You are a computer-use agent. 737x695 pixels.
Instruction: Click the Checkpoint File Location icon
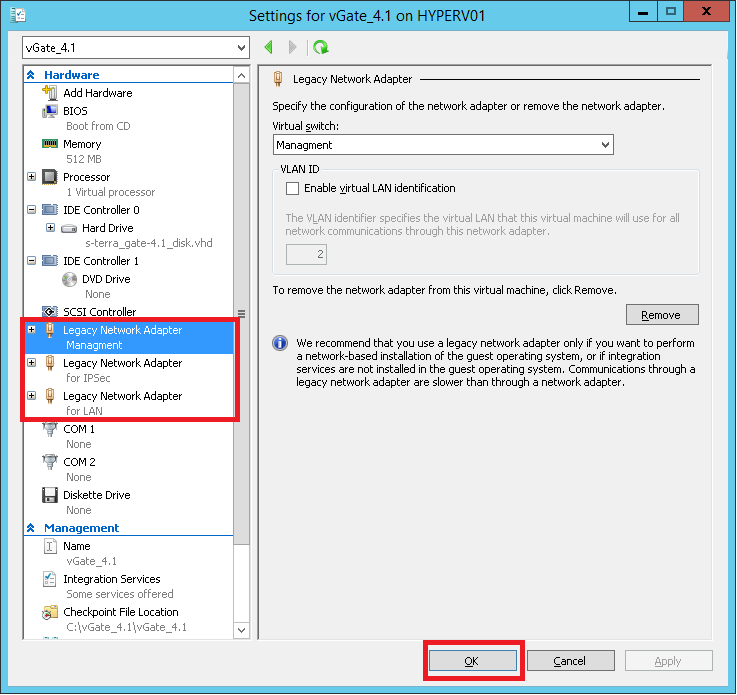click(50, 612)
